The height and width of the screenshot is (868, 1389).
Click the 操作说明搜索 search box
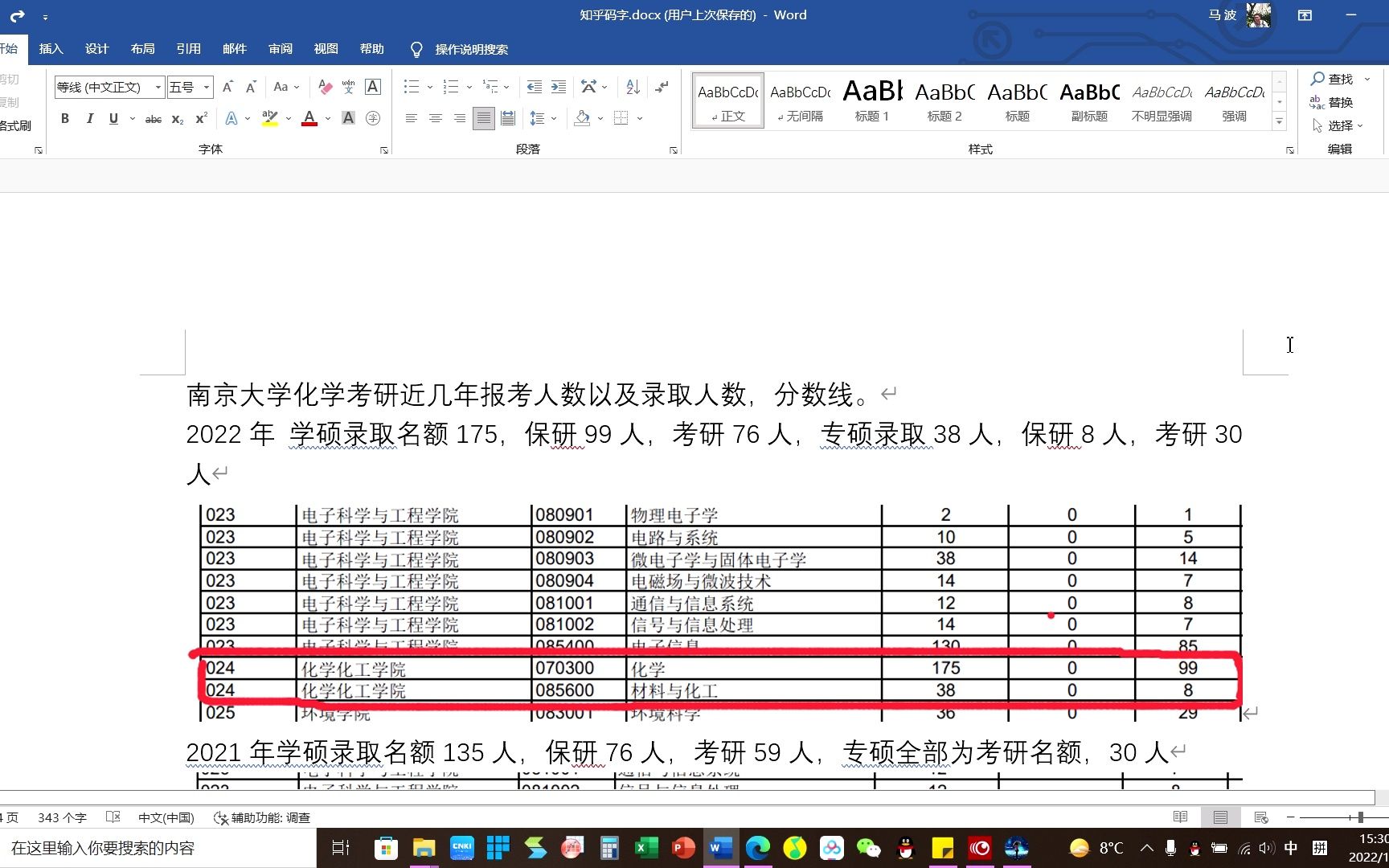(471, 50)
